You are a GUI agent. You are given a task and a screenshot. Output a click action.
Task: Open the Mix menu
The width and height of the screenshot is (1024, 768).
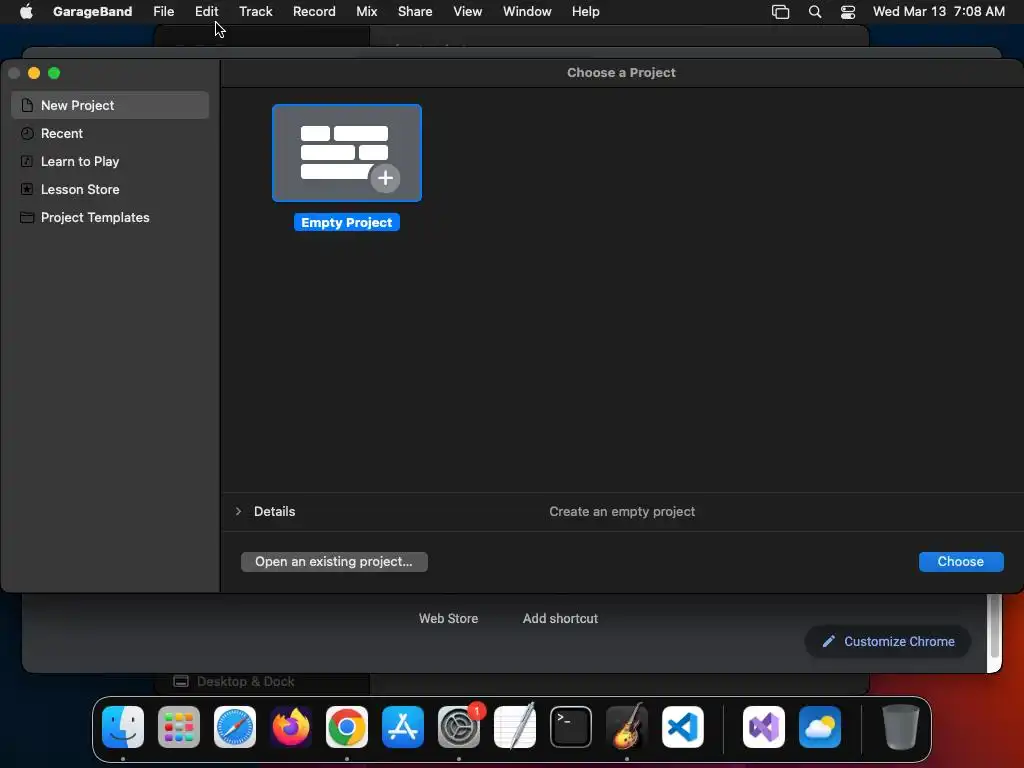point(366,11)
